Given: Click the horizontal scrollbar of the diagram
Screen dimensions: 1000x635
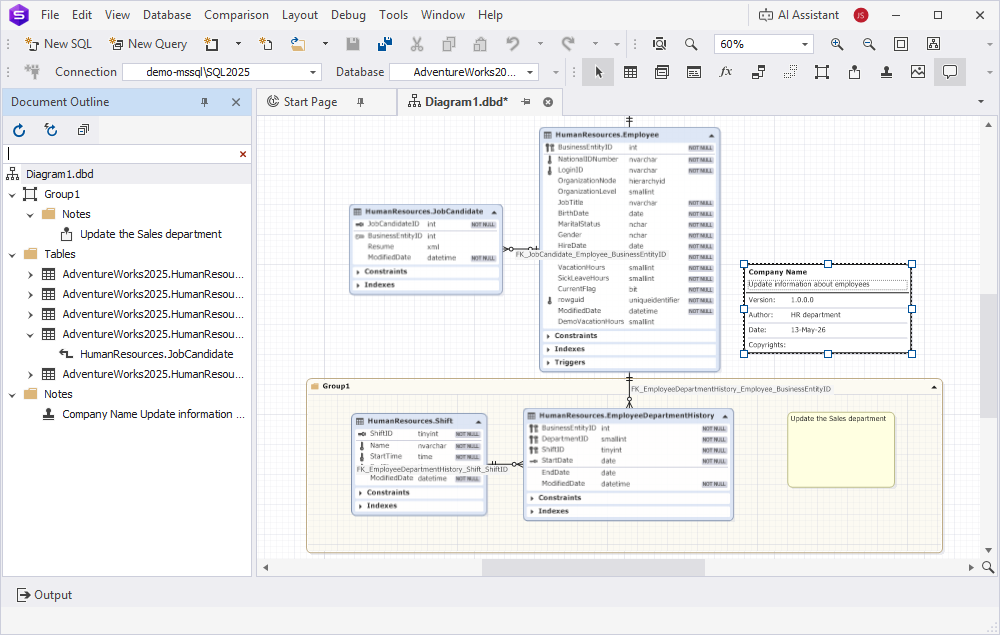Looking at the screenshot, I should click(593, 567).
